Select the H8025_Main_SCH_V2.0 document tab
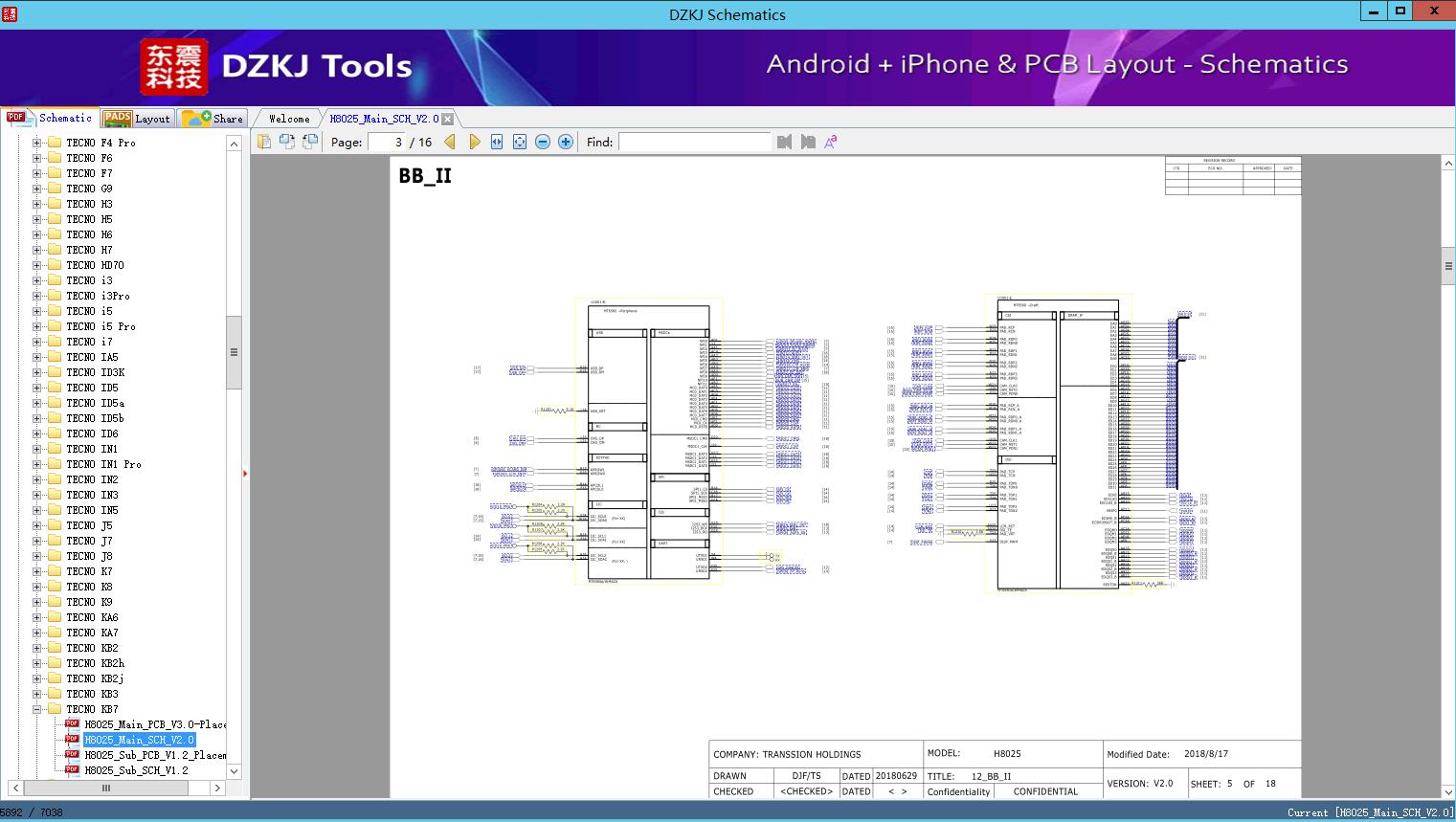Screen dimensions: 1456x822 point(384,119)
